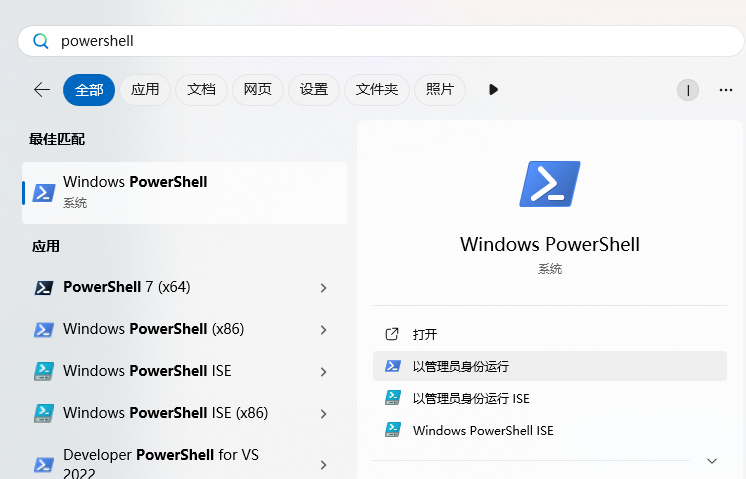Show more filter tabs with play arrow
Viewport: 746px width, 479px height.
(493, 90)
